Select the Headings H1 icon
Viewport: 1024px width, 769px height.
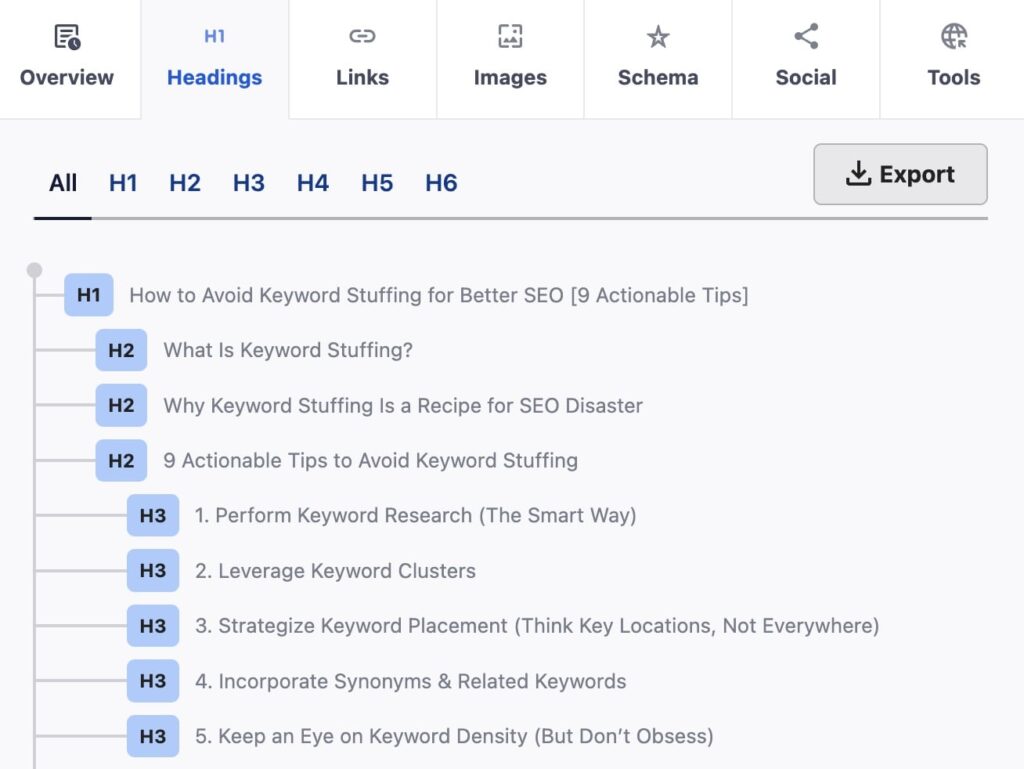tap(214, 35)
